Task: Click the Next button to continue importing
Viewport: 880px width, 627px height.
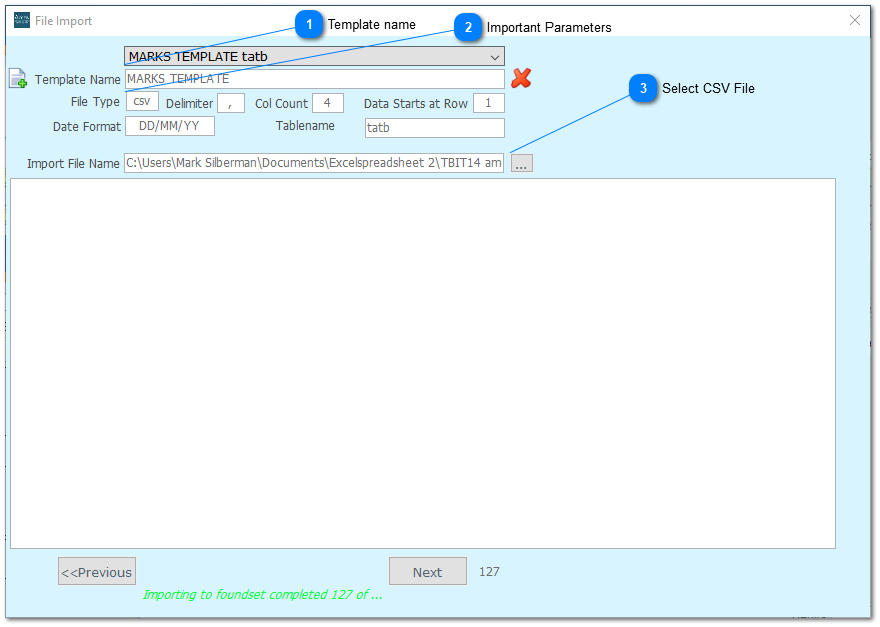Action: click(427, 571)
